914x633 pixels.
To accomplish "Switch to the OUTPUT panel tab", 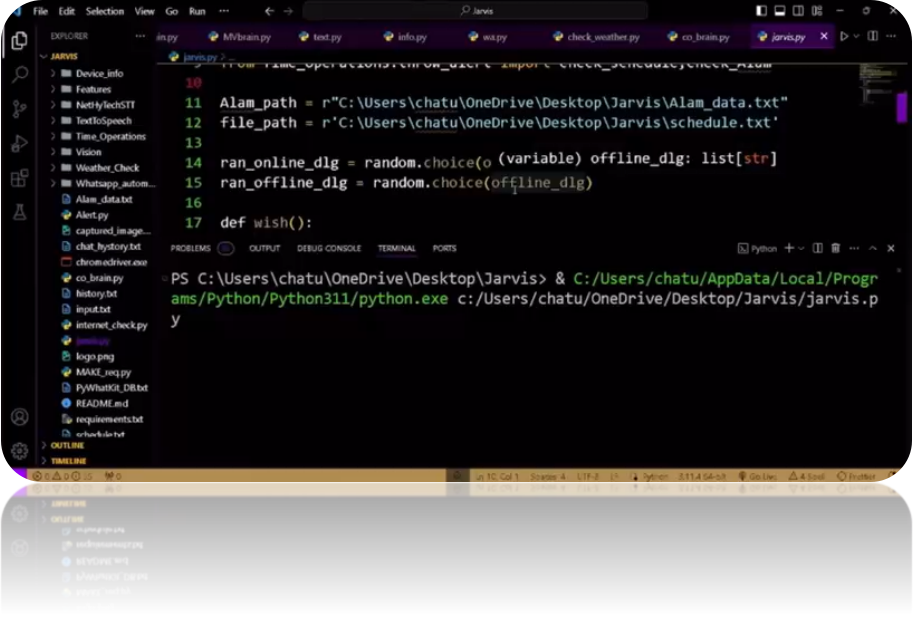I will [264, 248].
